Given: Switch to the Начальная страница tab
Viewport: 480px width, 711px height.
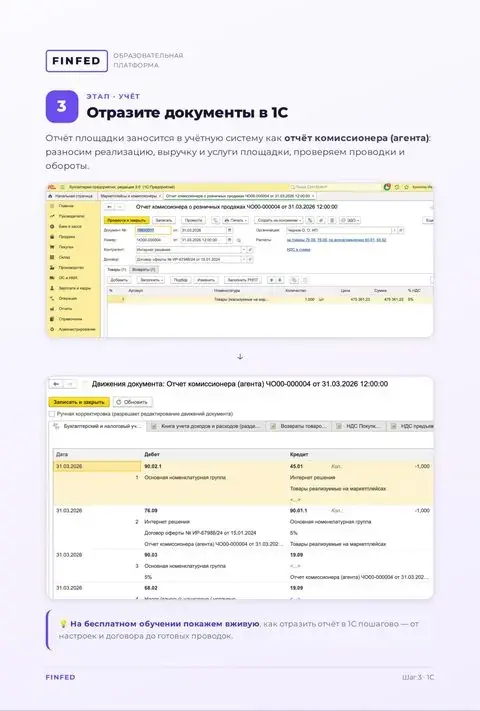Looking at the screenshot, I should pos(72,196).
